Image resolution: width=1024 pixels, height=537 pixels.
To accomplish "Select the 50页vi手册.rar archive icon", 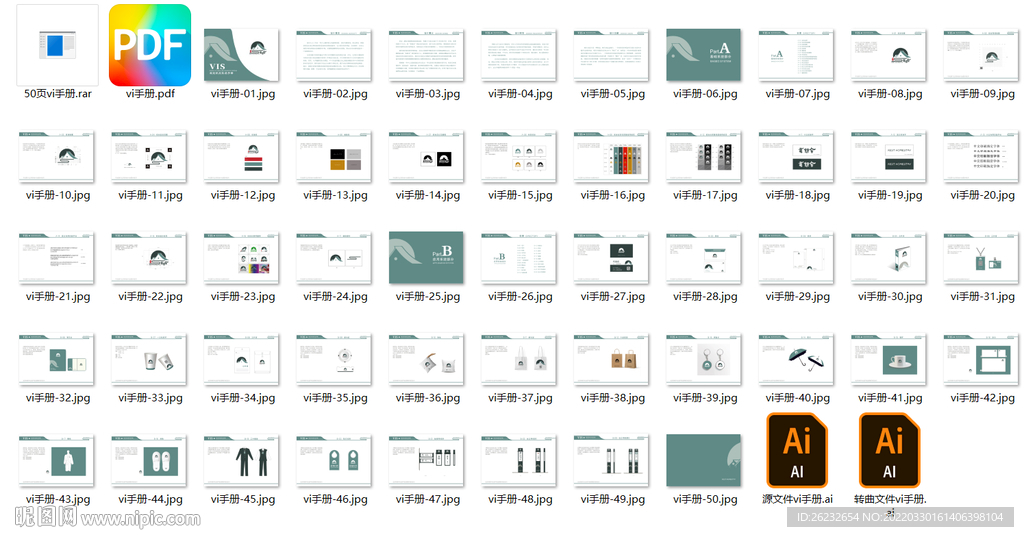I will pos(57,45).
